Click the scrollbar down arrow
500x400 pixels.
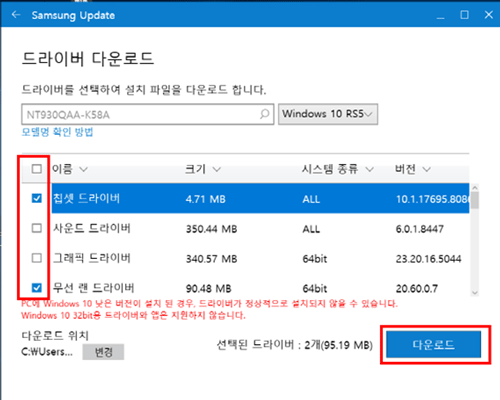click(x=475, y=293)
